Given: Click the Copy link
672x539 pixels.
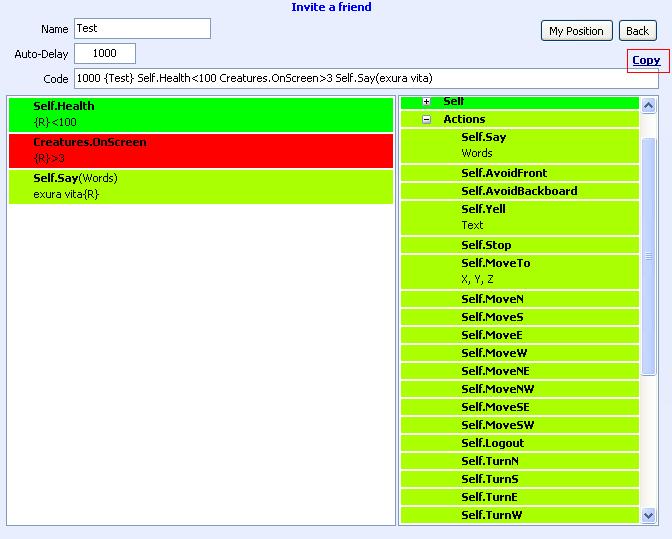Looking at the screenshot, I should click(x=646, y=61).
